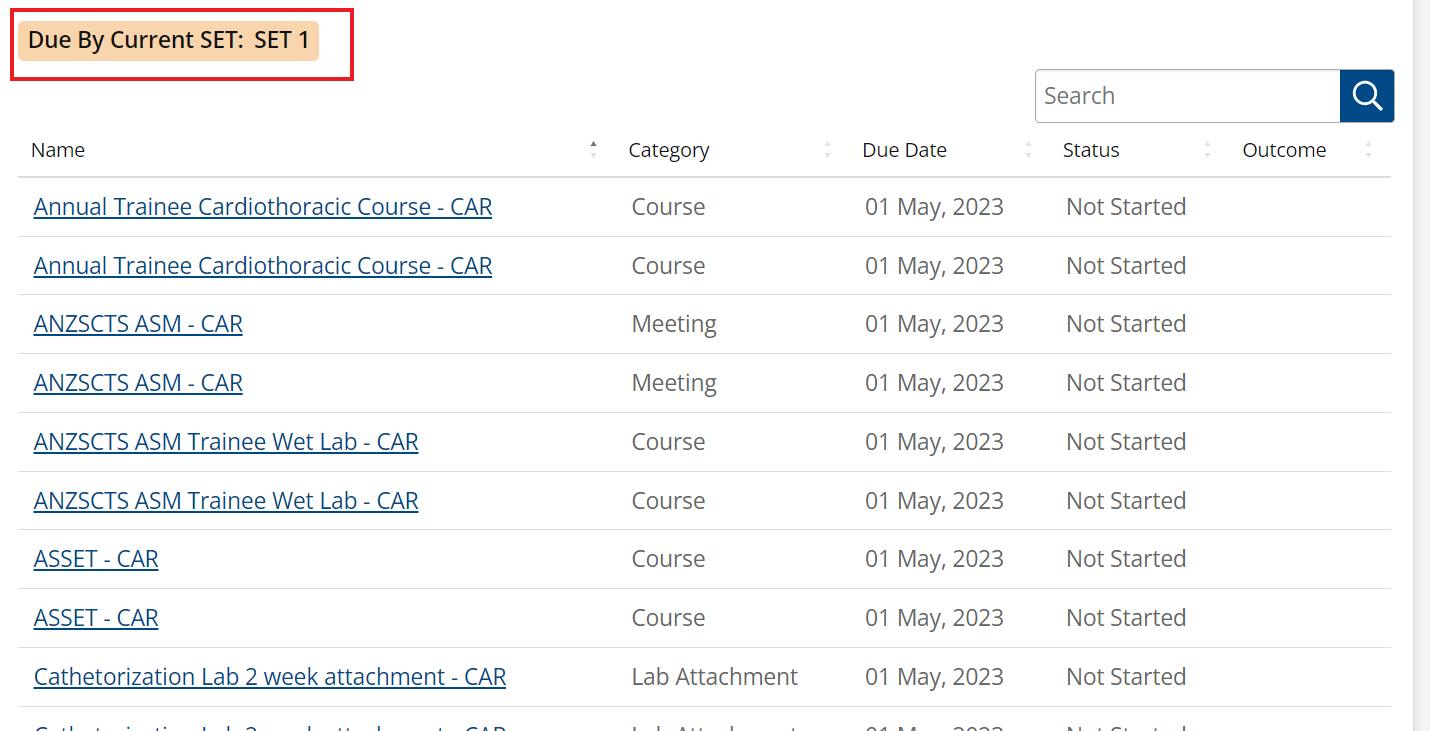Open first Annual Trainee Cardiothoracic Course link

click(x=263, y=207)
